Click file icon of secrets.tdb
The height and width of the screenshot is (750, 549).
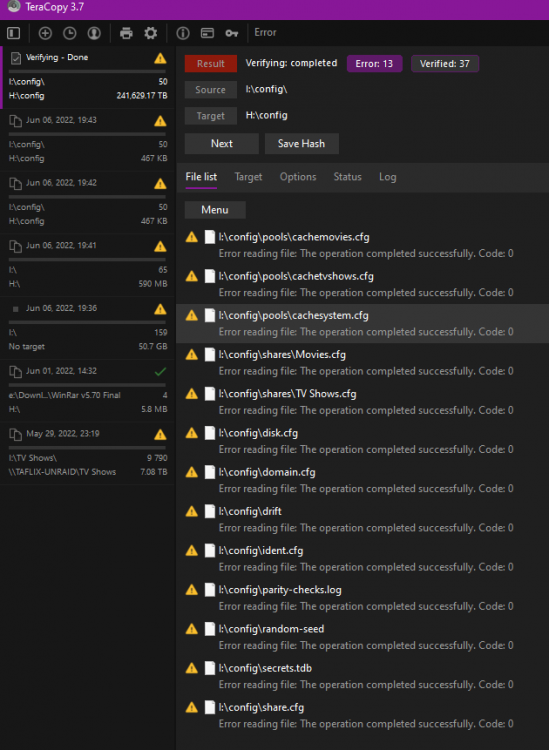click(210, 668)
